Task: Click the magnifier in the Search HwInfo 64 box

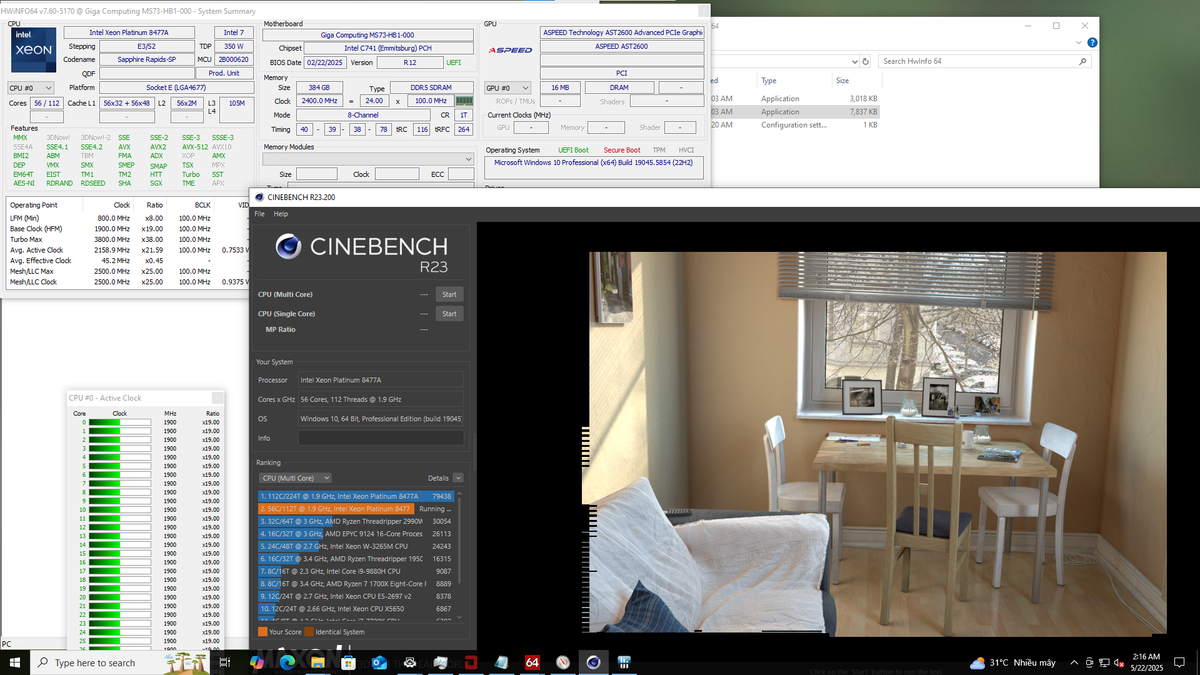Action: coord(1082,60)
